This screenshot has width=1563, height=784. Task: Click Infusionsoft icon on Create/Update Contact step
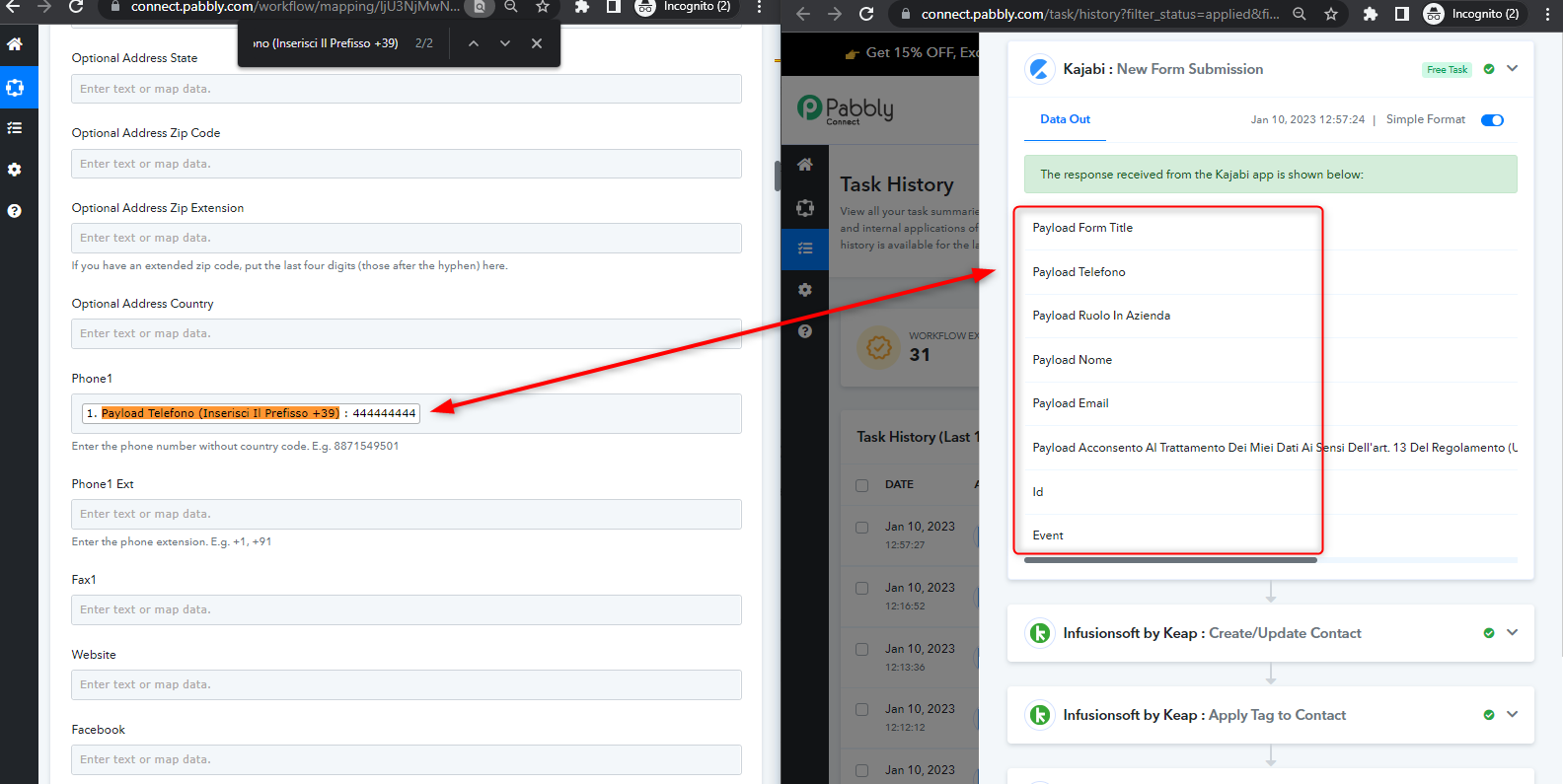[1040, 633]
